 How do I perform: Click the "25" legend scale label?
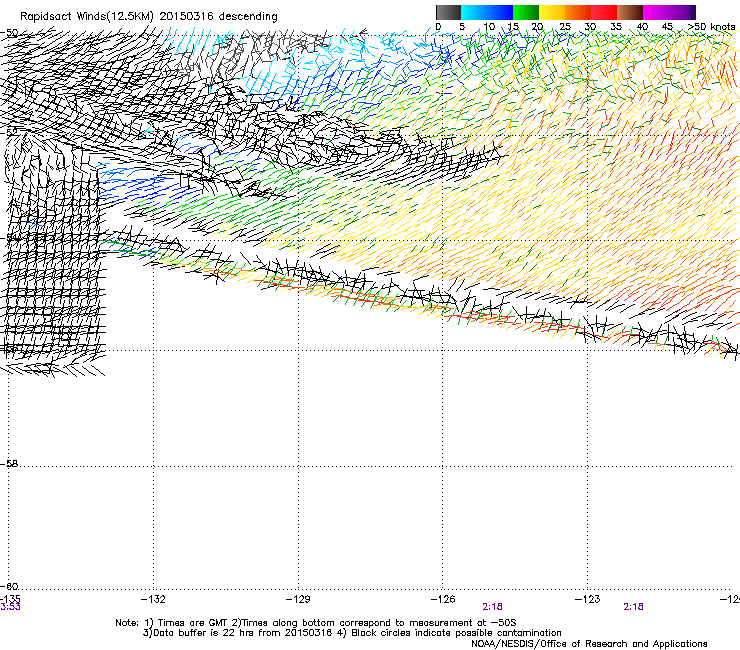pos(564,27)
